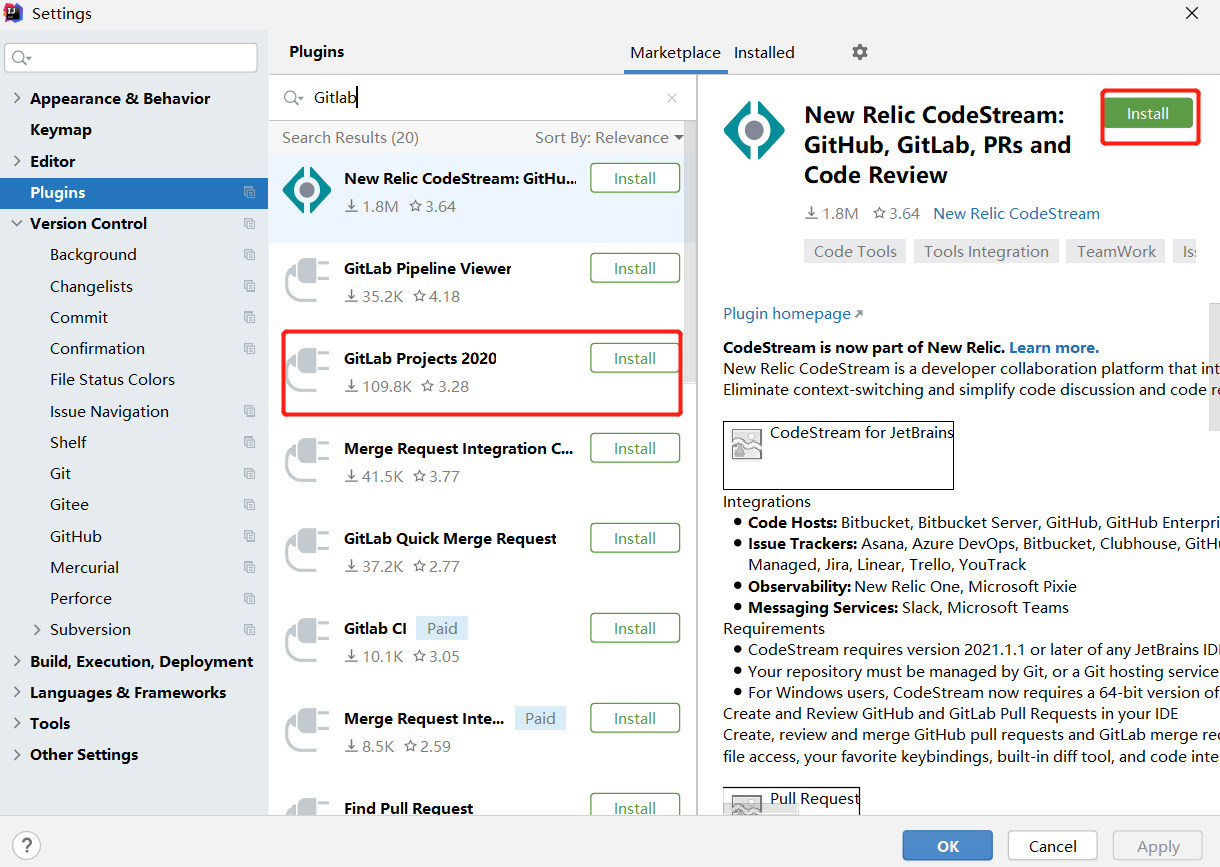
Task: Open Sort By: Relevance dropdown
Action: [x=609, y=137]
